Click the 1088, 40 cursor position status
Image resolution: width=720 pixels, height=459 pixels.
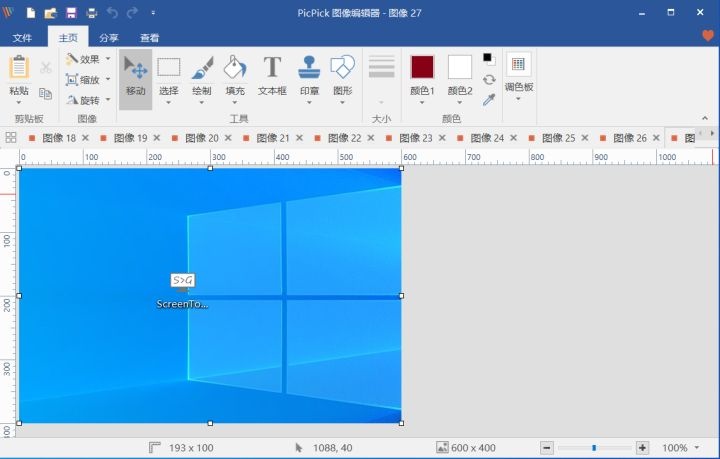[324, 448]
